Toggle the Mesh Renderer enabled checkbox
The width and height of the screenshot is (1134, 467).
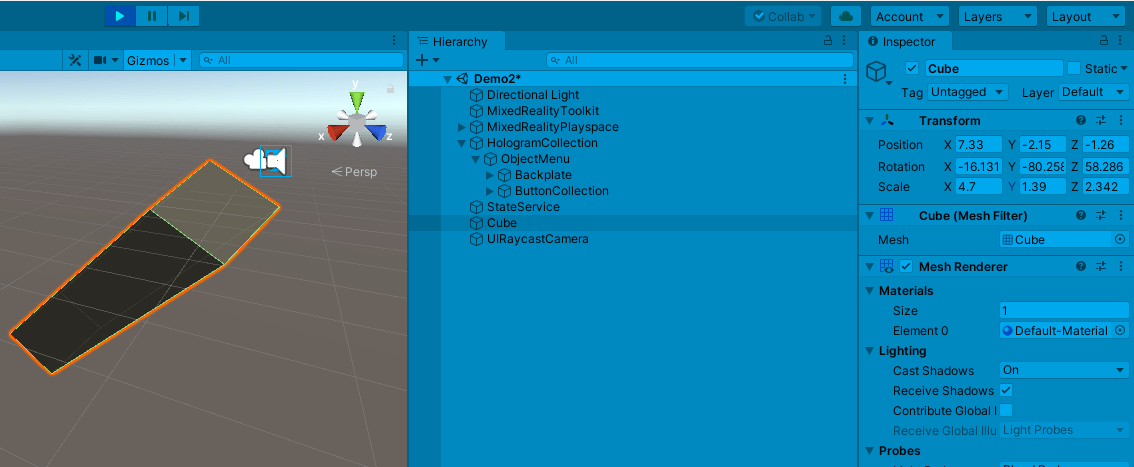(905, 266)
